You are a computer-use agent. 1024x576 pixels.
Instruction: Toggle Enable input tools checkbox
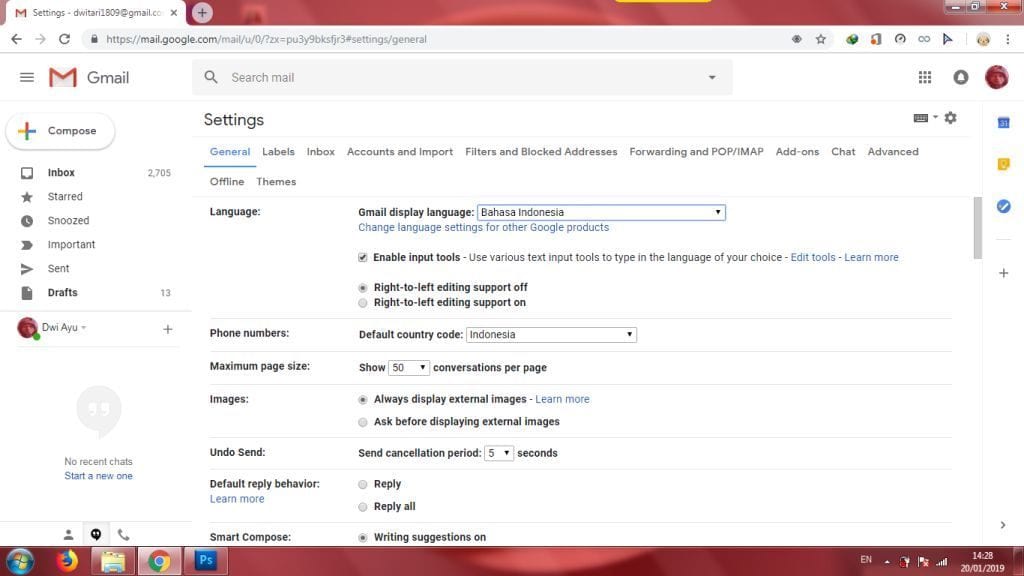[362, 257]
